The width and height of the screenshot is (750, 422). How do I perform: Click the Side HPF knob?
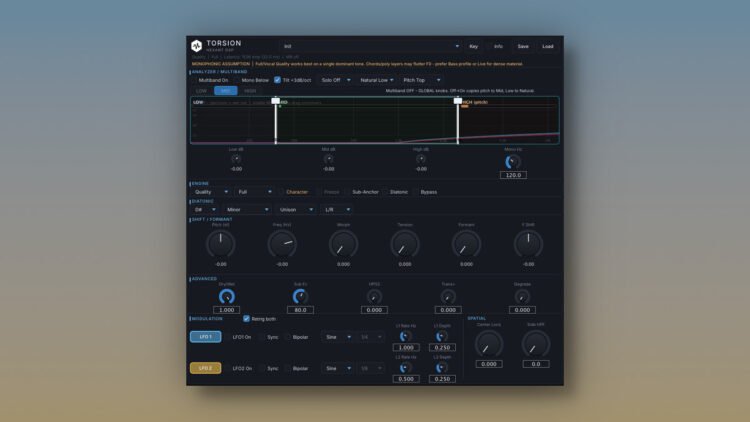pos(536,344)
